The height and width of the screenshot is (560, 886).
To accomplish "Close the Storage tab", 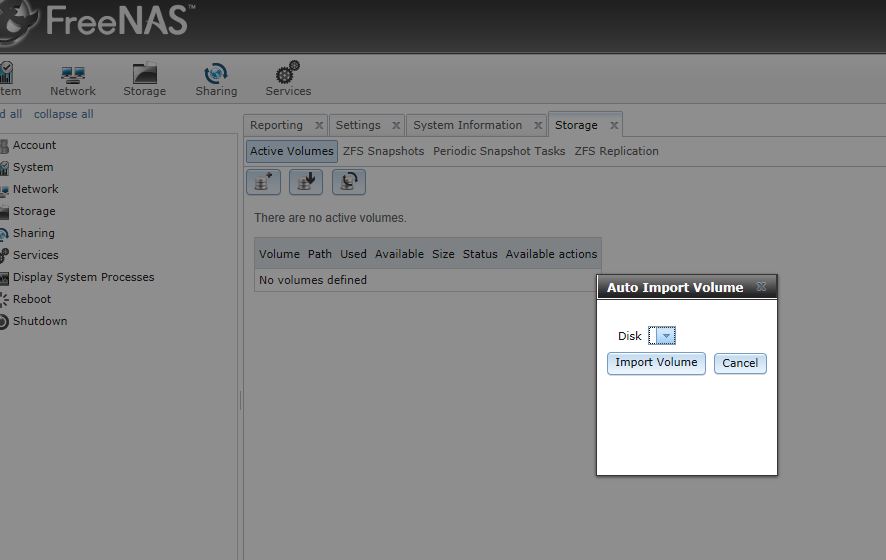I will [614, 125].
